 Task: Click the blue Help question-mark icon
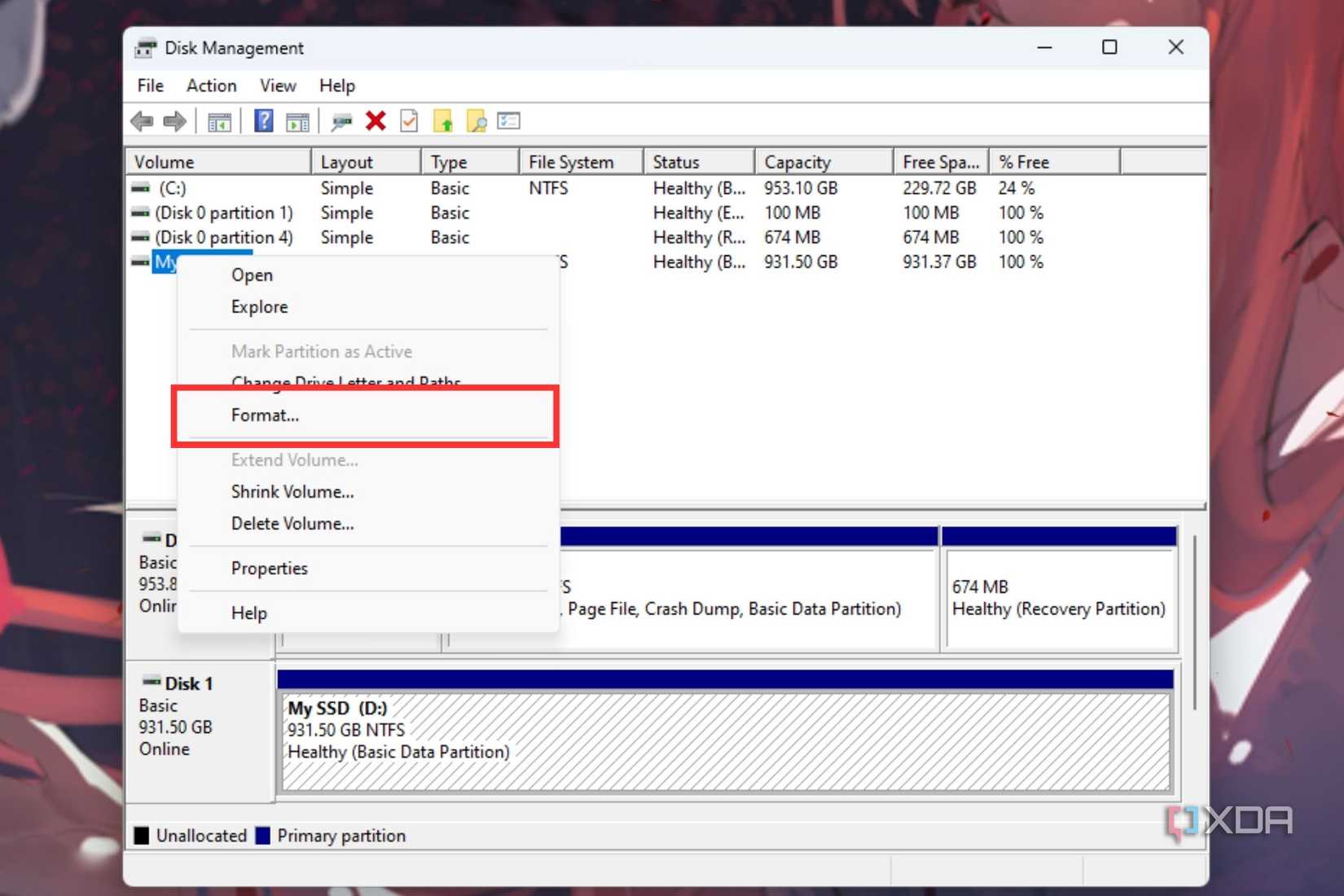click(263, 121)
